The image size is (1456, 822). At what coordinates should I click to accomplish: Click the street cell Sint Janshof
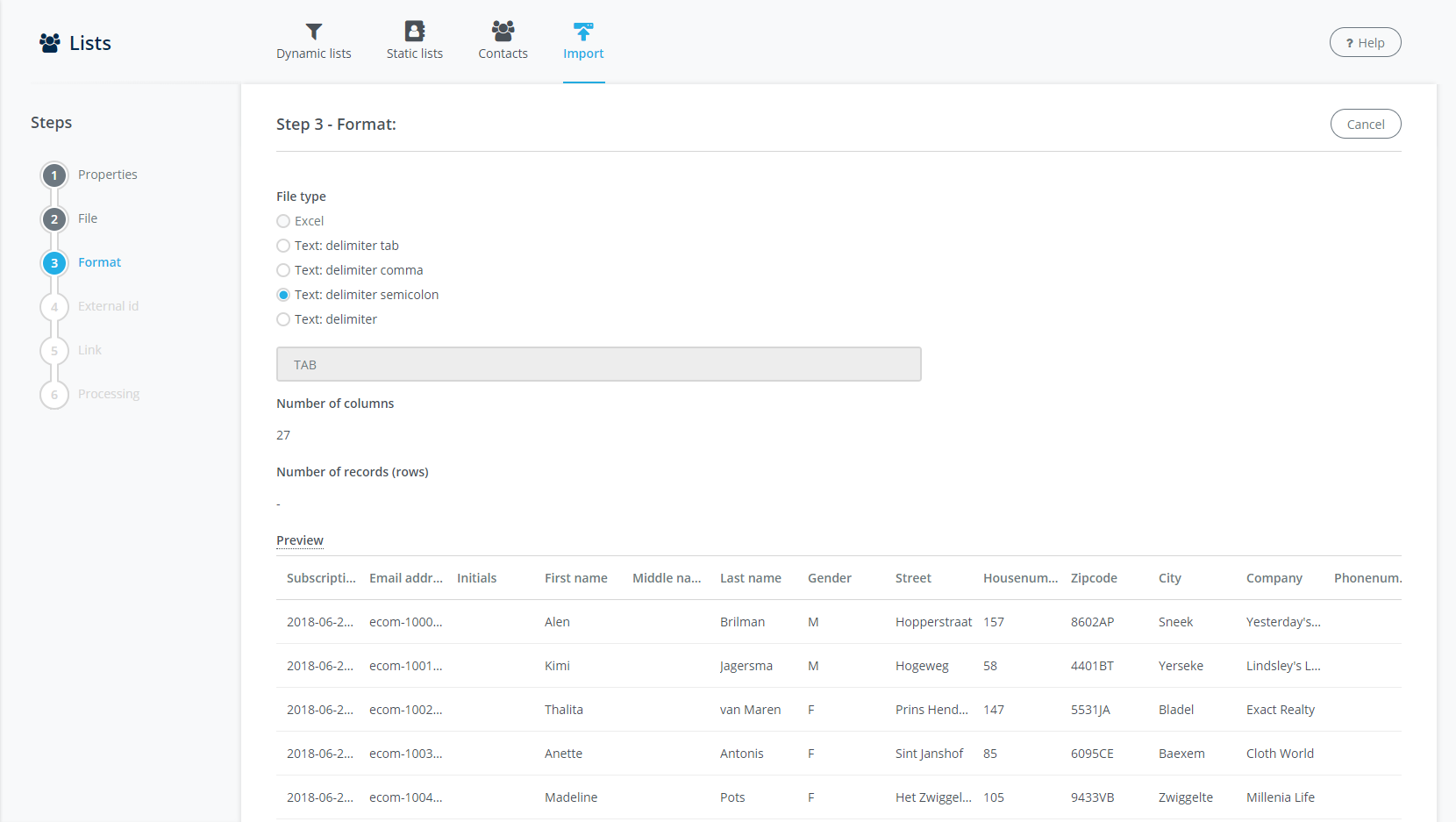pyautogui.click(x=929, y=754)
